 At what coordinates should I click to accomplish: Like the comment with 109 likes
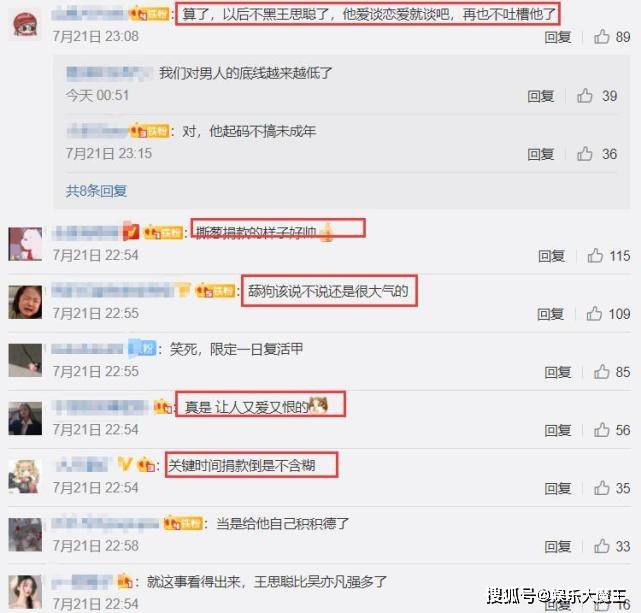pos(594,314)
